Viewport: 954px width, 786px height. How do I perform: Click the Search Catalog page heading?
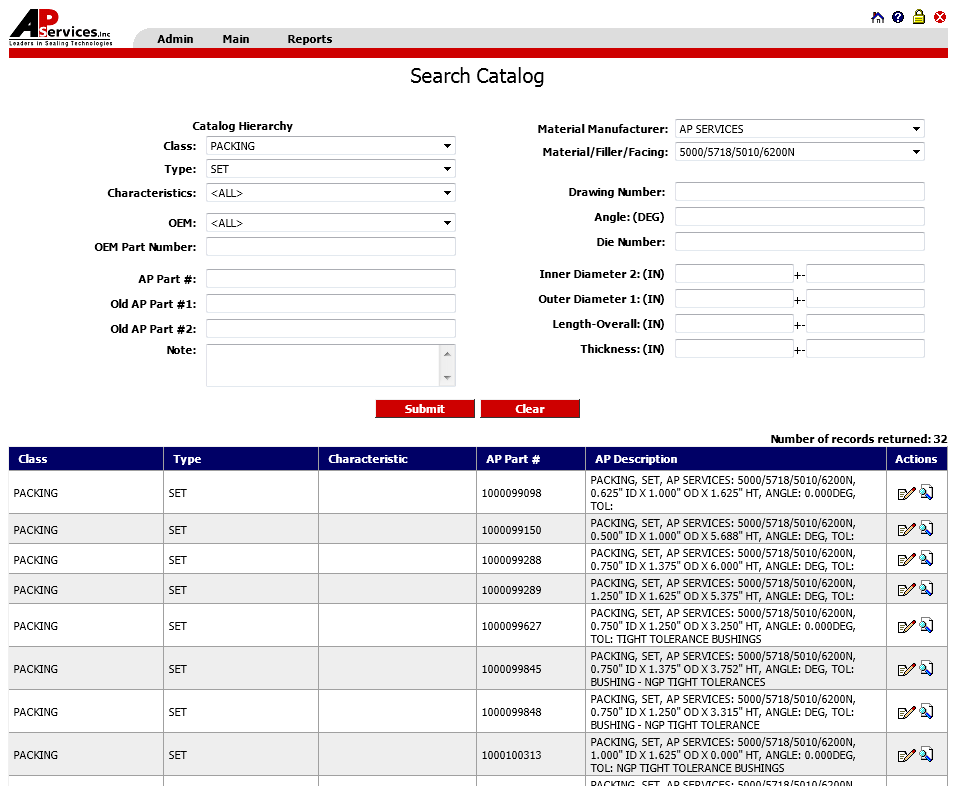click(x=477, y=76)
